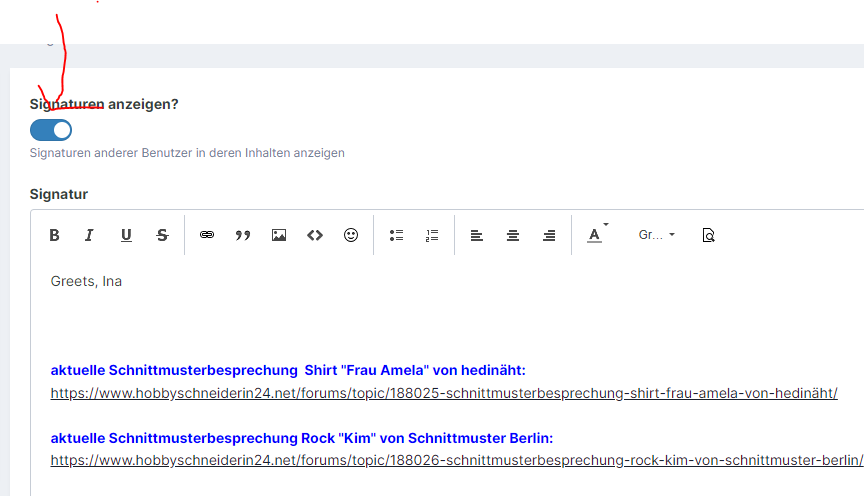Turn off the 'Signaturen anzeigen?' switch
Screen dimensions: 864x496
(51, 130)
